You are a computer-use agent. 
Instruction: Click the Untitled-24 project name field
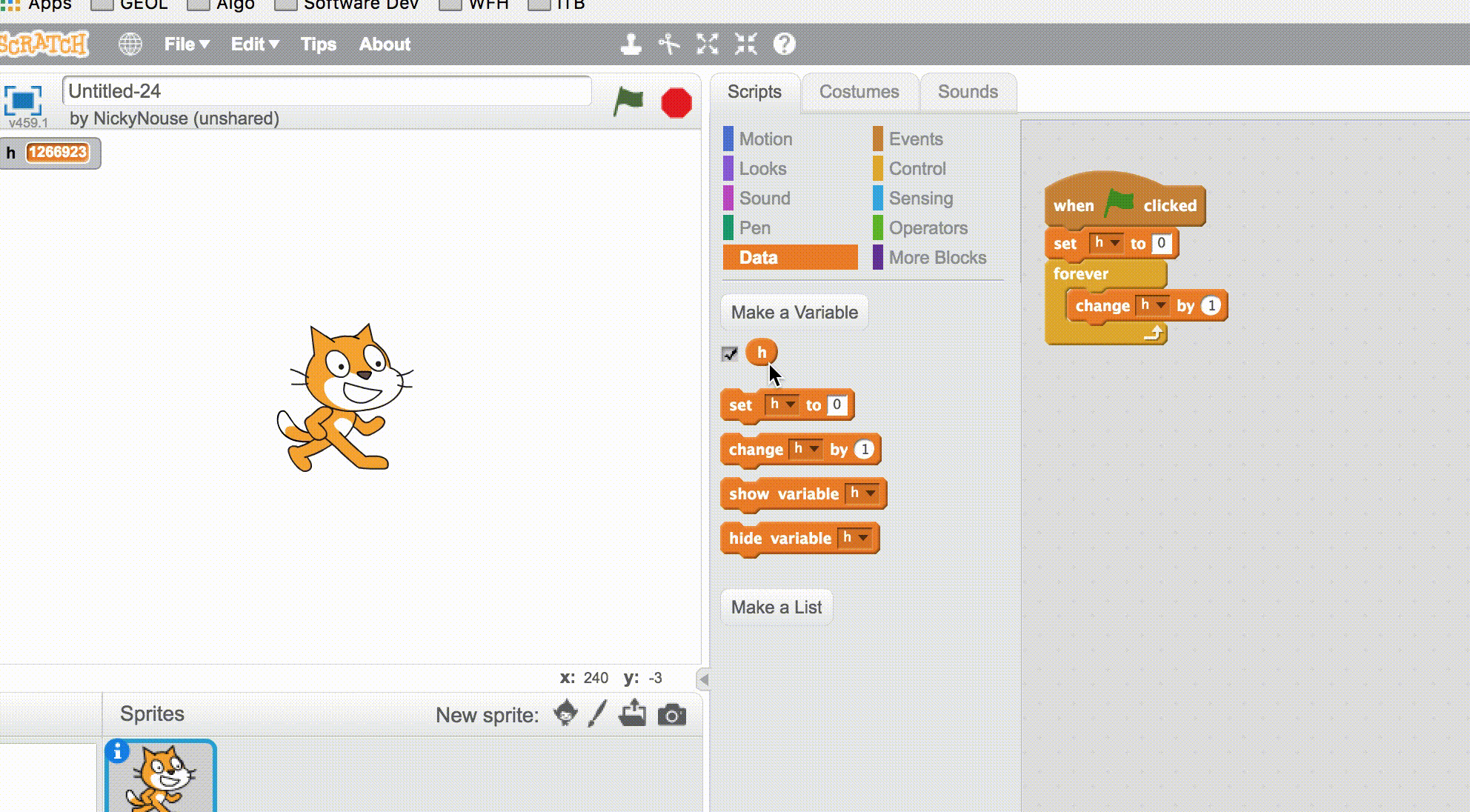click(326, 91)
